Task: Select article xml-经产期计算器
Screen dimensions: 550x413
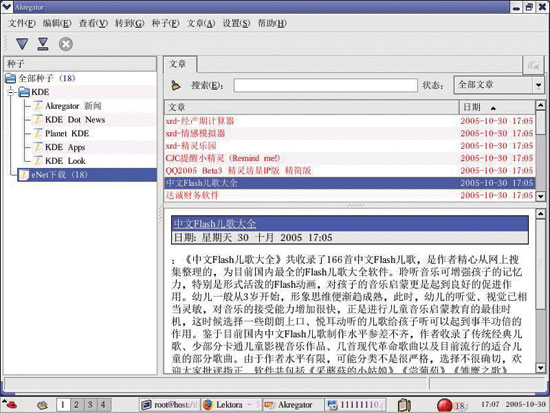Action: point(350,121)
